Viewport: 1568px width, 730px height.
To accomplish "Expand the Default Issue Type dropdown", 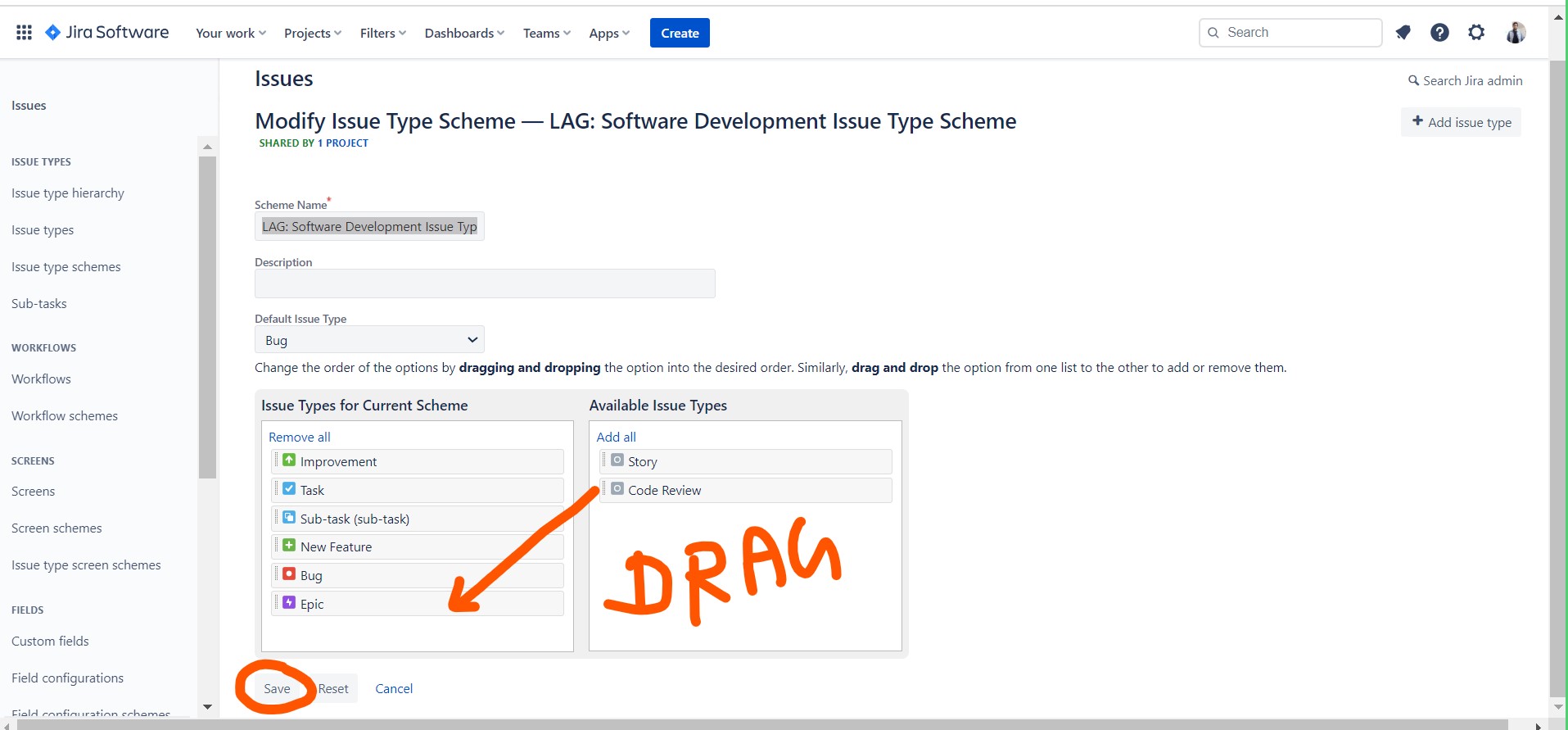I will 369,340.
